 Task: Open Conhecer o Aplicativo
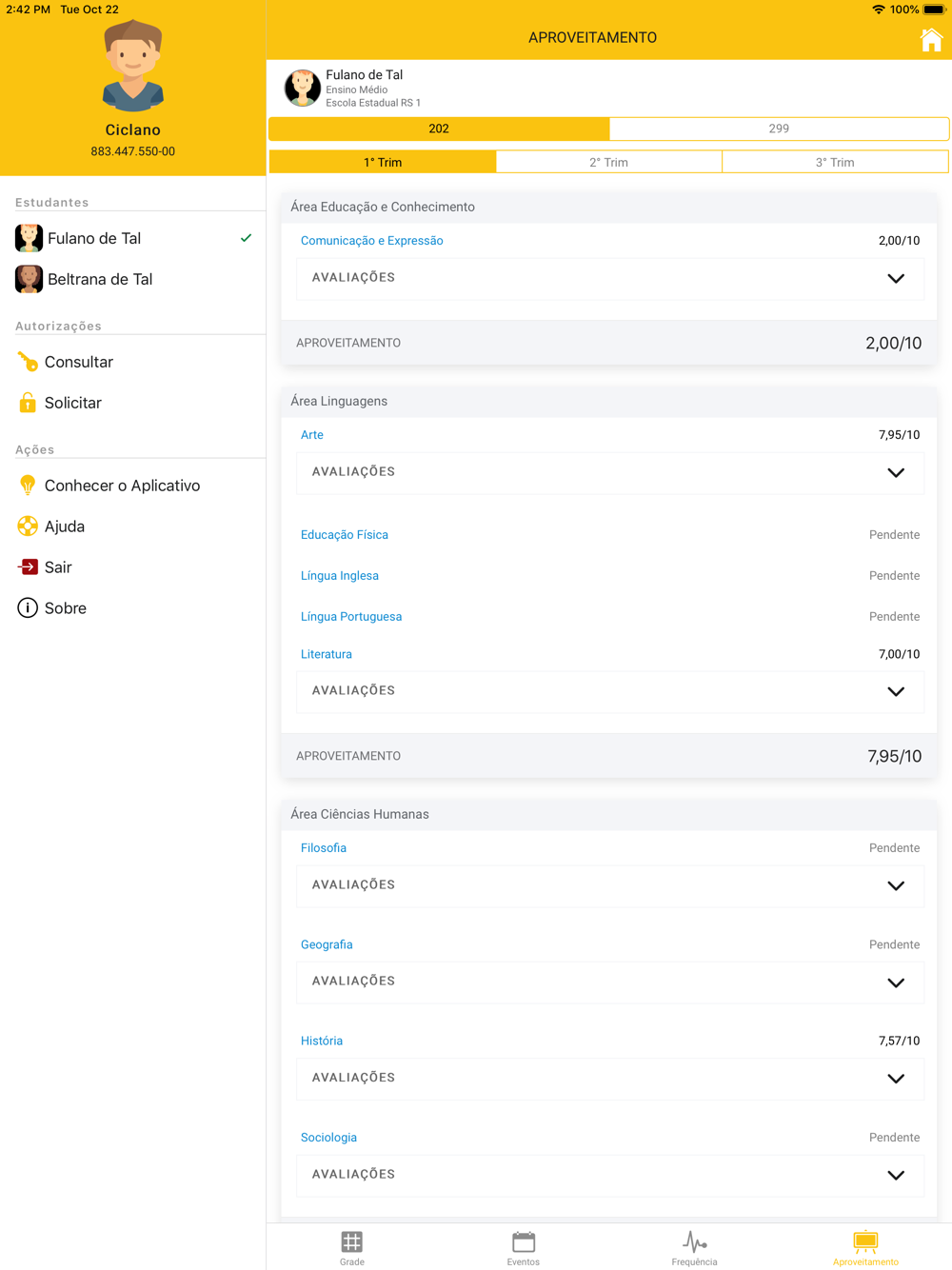pos(133,486)
